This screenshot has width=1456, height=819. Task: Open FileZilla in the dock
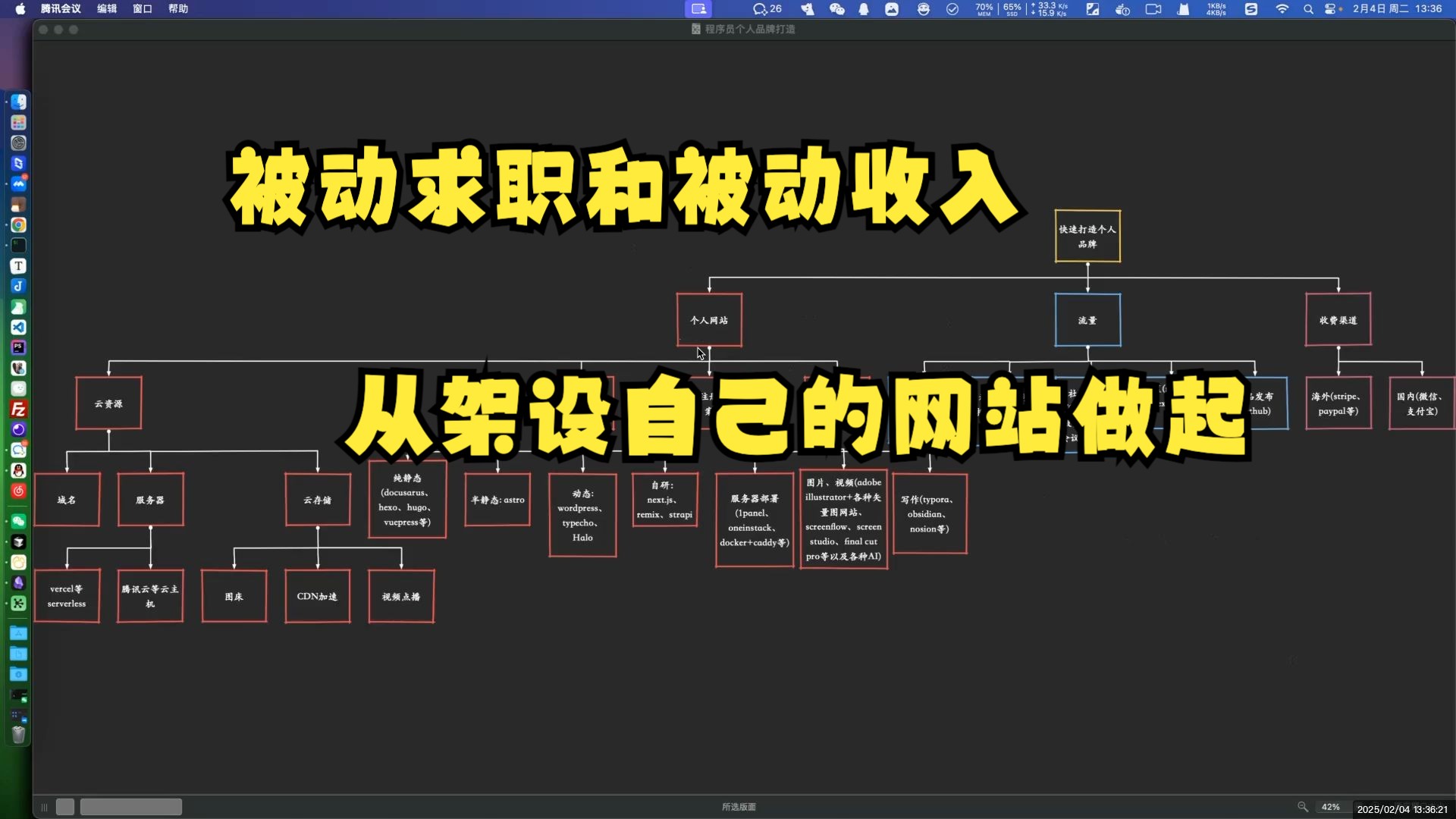(19, 409)
